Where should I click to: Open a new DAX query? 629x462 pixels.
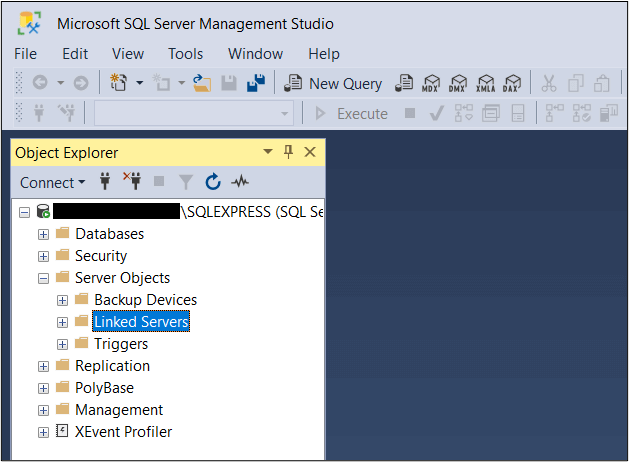tap(512, 84)
